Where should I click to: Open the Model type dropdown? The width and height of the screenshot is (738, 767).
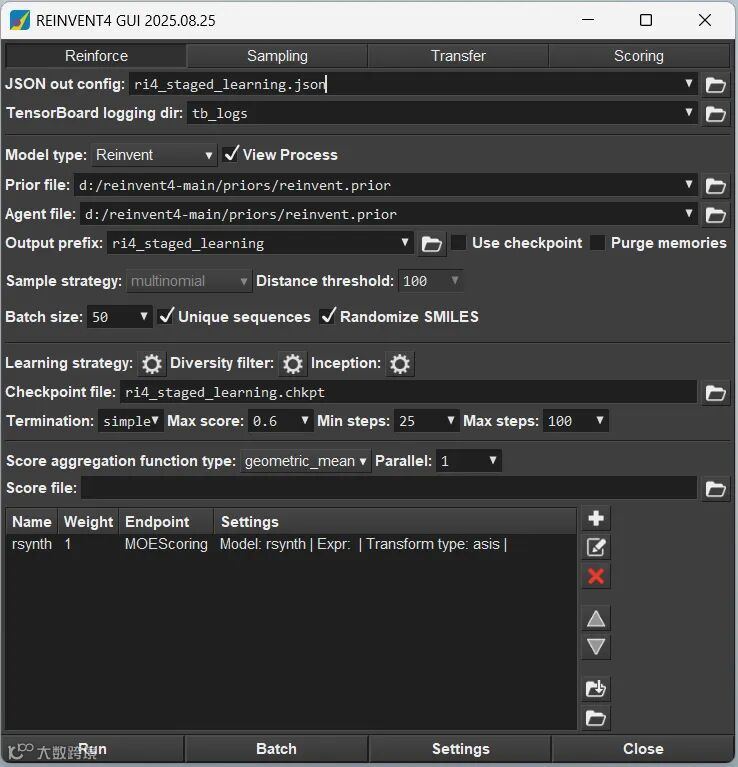point(154,155)
